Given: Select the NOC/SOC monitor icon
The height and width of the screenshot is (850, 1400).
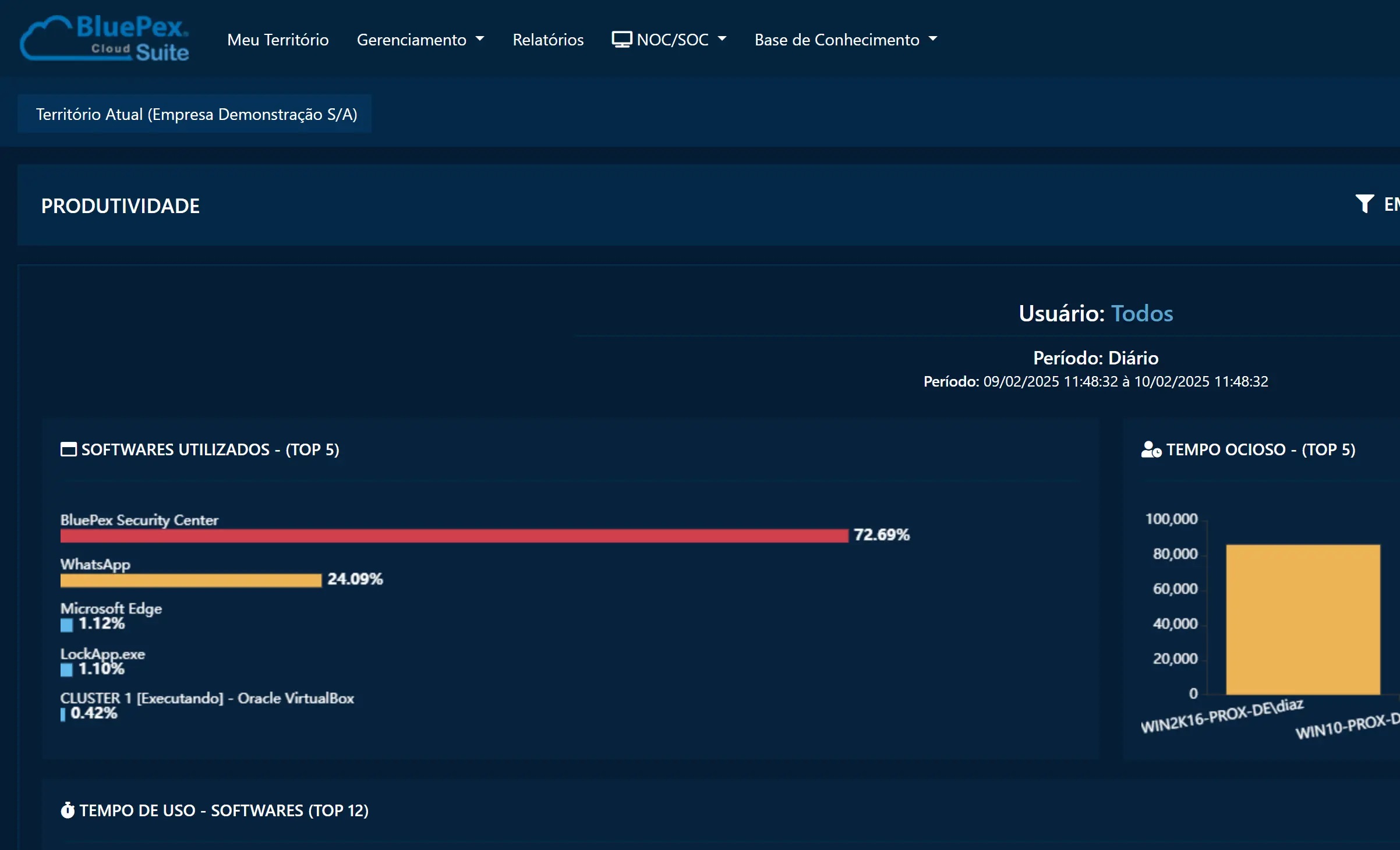Looking at the screenshot, I should point(619,40).
